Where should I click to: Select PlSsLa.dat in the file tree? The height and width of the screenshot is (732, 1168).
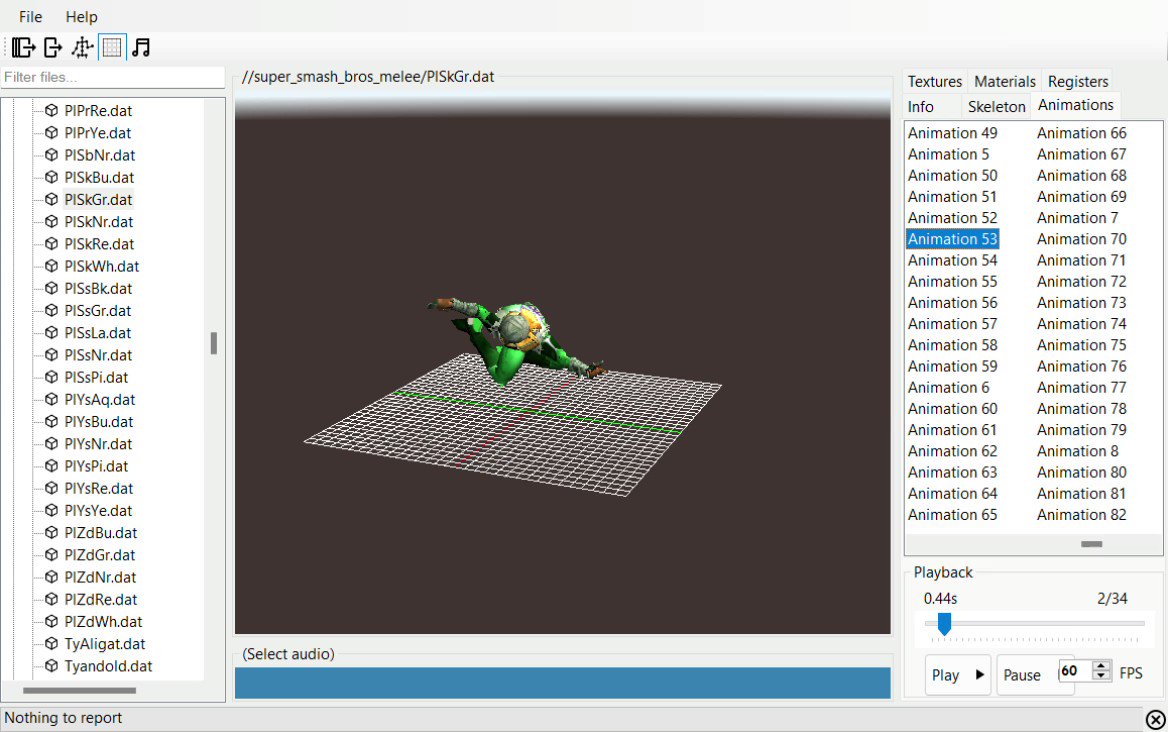coord(98,333)
